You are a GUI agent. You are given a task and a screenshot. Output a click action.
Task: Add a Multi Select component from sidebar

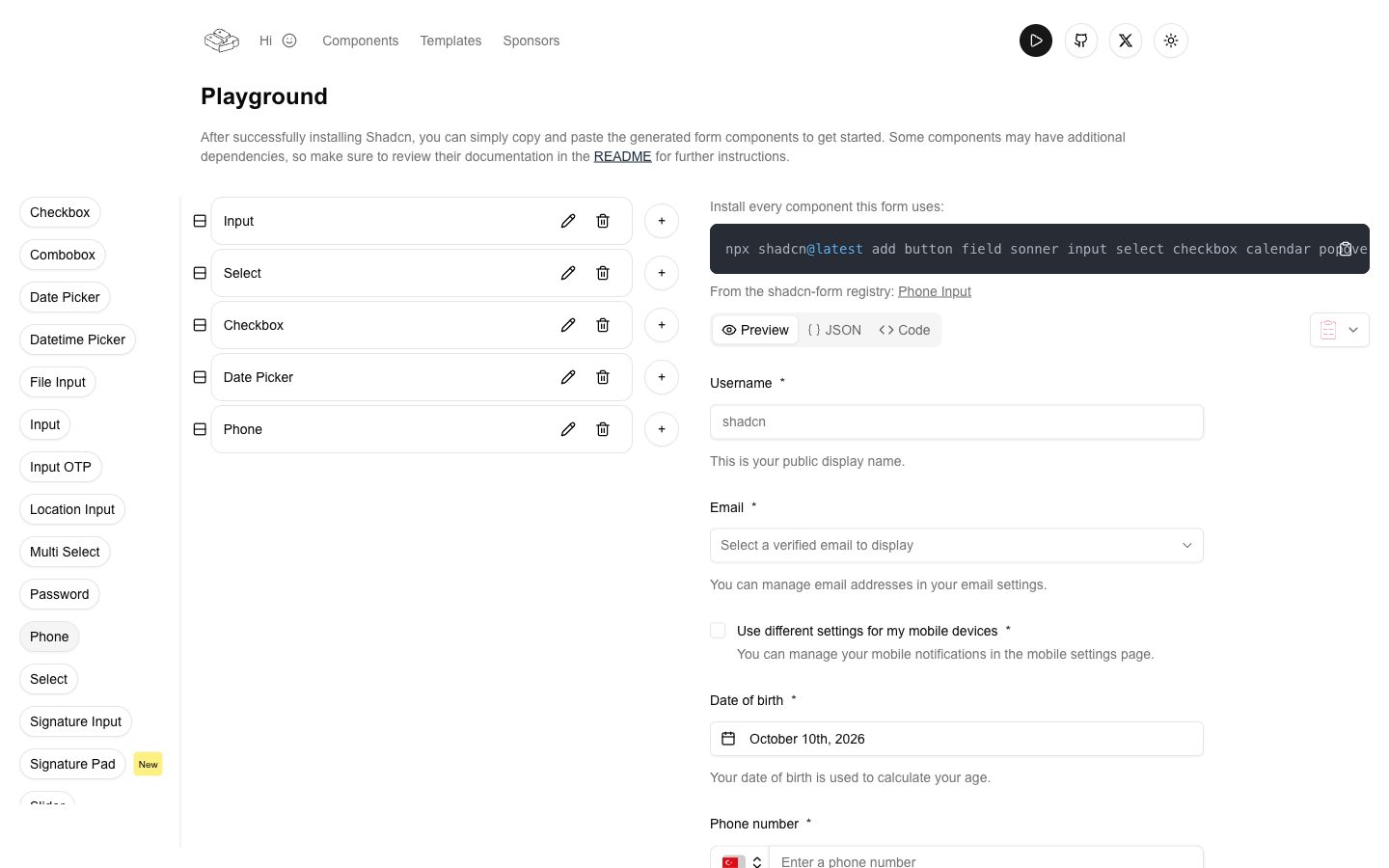tap(65, 552)
